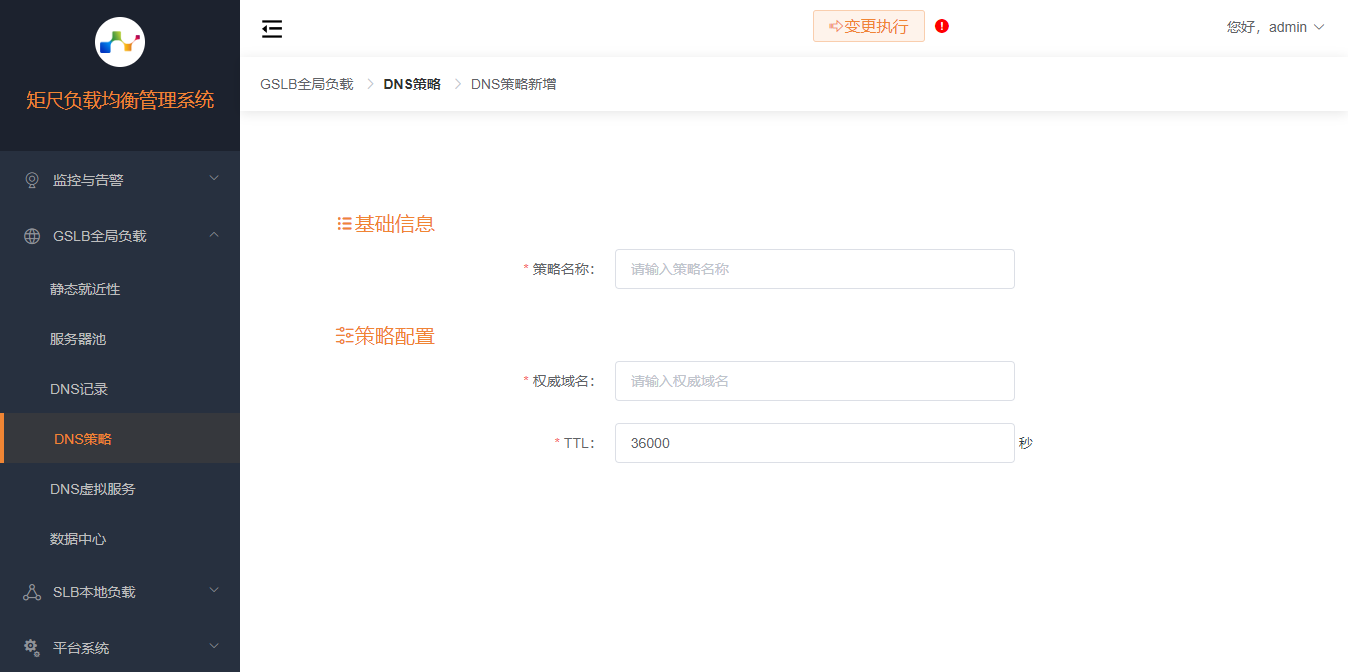Click the 变更执行 button

tap(868, 26)
